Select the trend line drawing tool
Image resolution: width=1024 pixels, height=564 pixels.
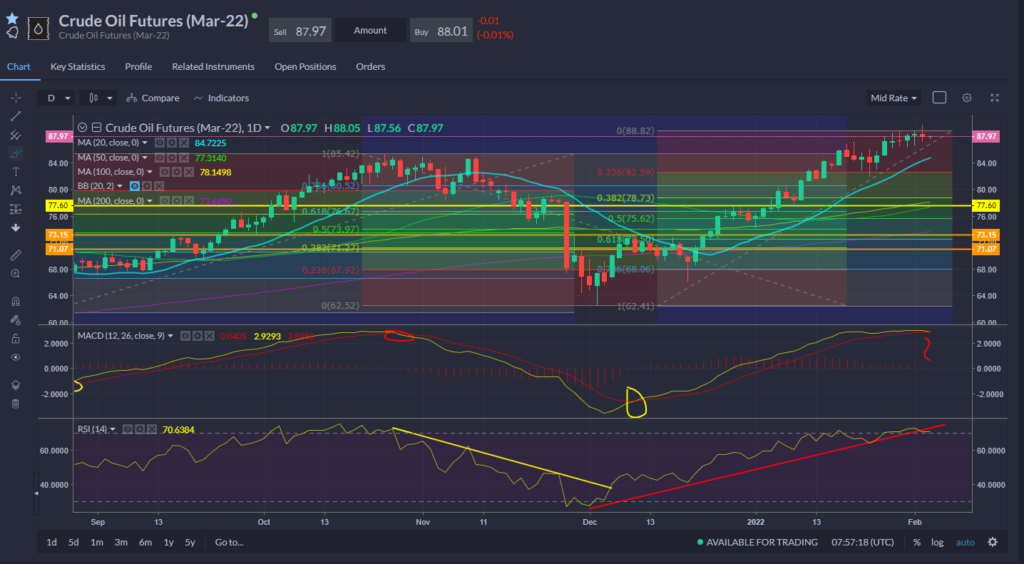[x=15, y=116]
